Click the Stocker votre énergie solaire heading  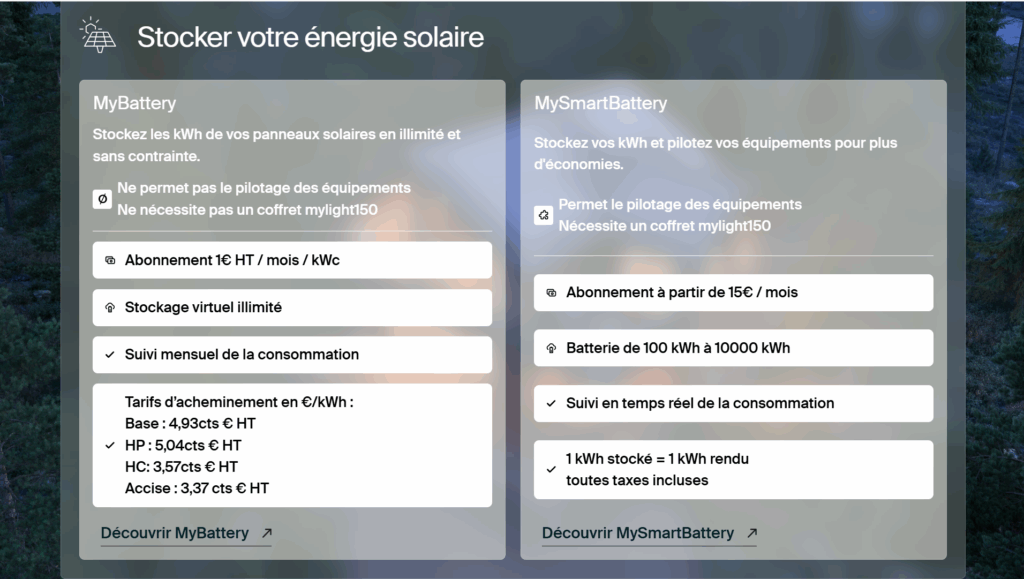[310, 37]
